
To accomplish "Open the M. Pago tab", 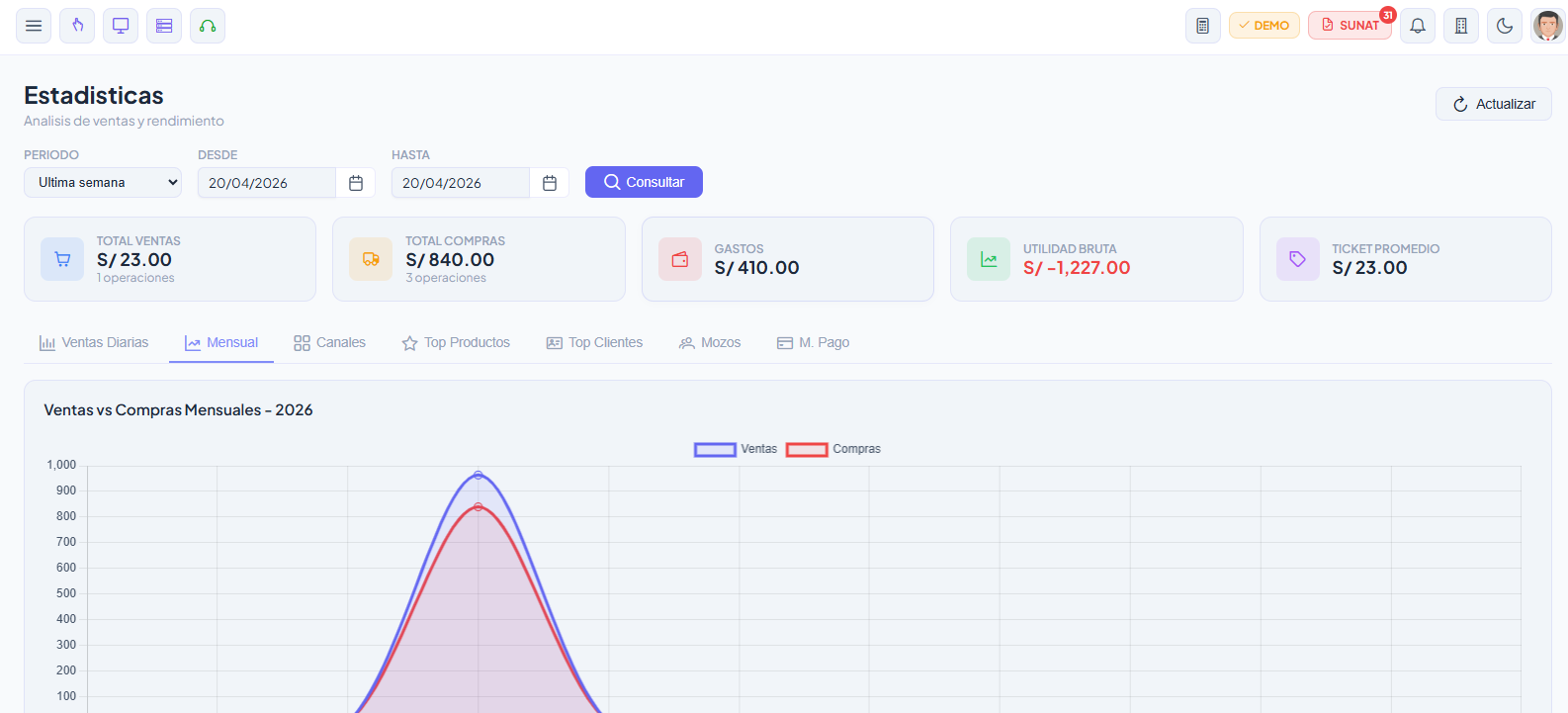I will pyautogui.click(x=813, y=343).
